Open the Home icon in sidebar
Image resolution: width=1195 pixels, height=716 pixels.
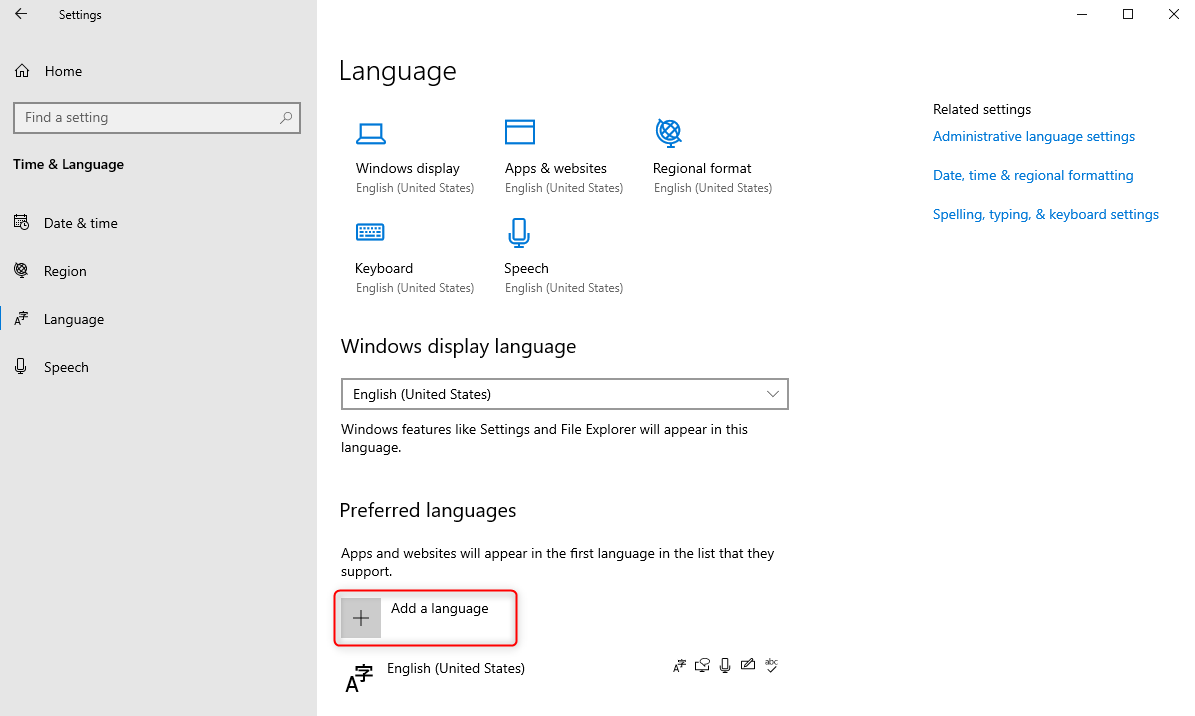[x=22, y=71]
